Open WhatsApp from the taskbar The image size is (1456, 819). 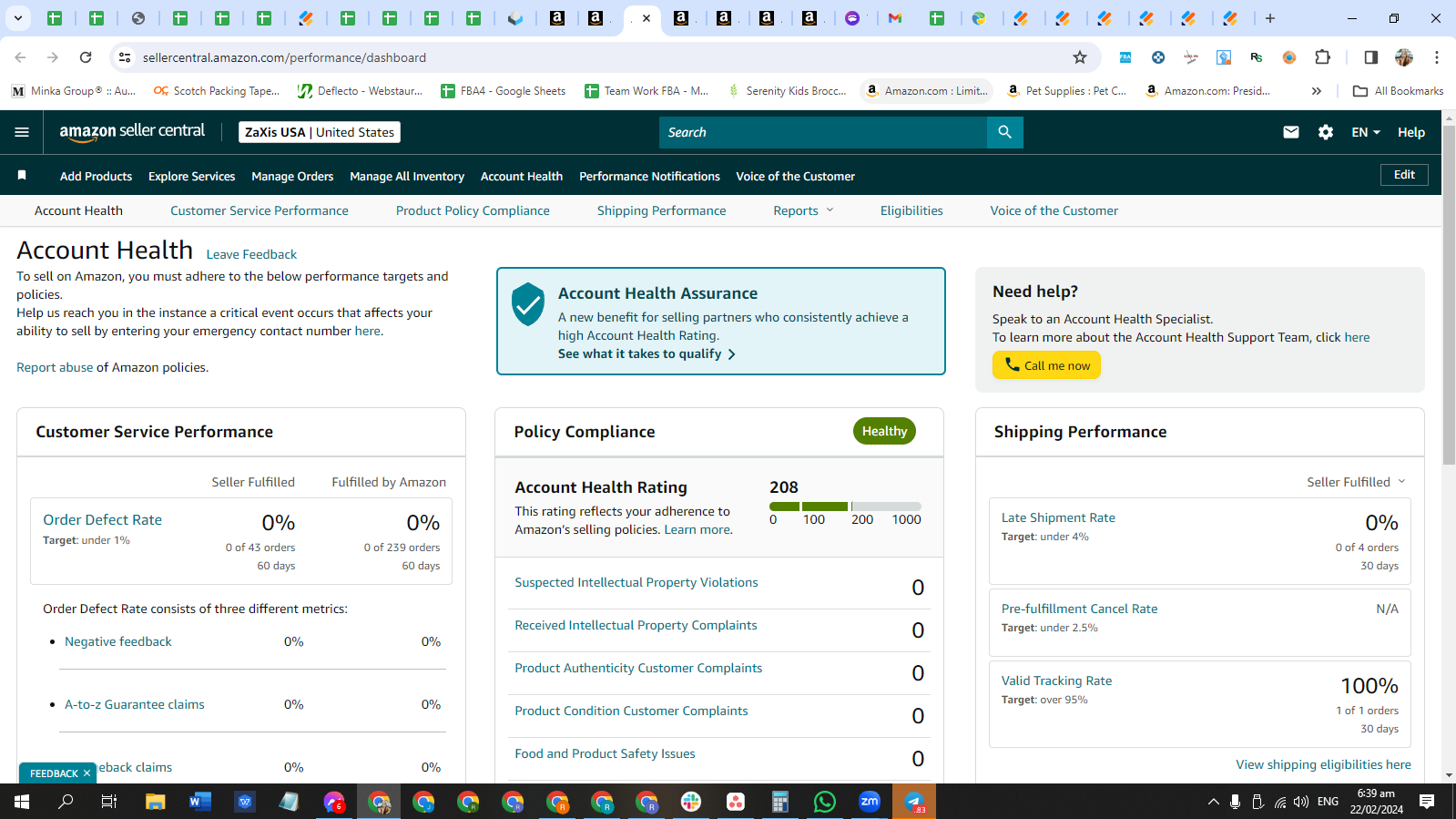pos(825,802)
